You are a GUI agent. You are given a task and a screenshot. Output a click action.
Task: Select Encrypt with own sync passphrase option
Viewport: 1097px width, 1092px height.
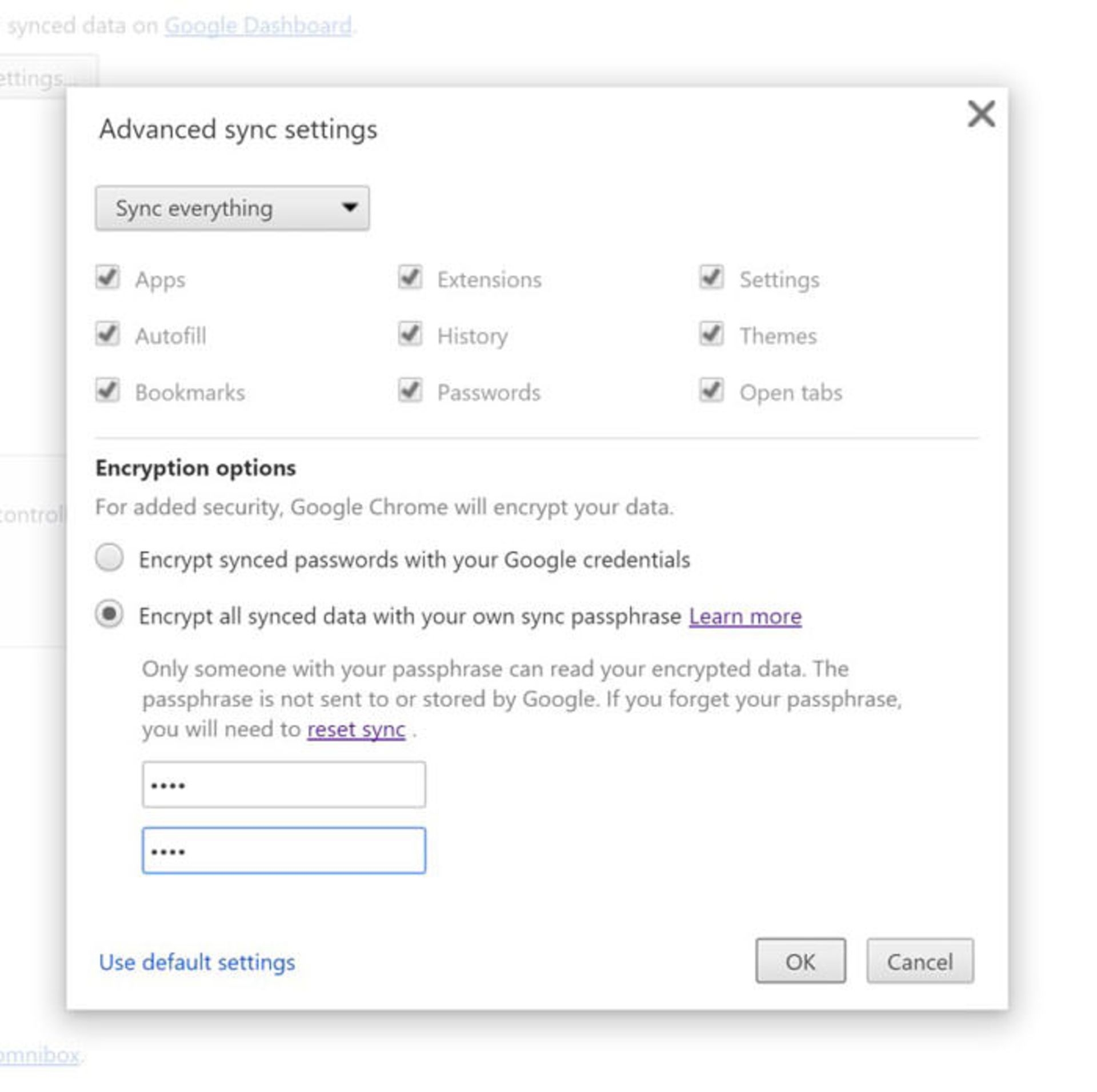click(109, 615)
